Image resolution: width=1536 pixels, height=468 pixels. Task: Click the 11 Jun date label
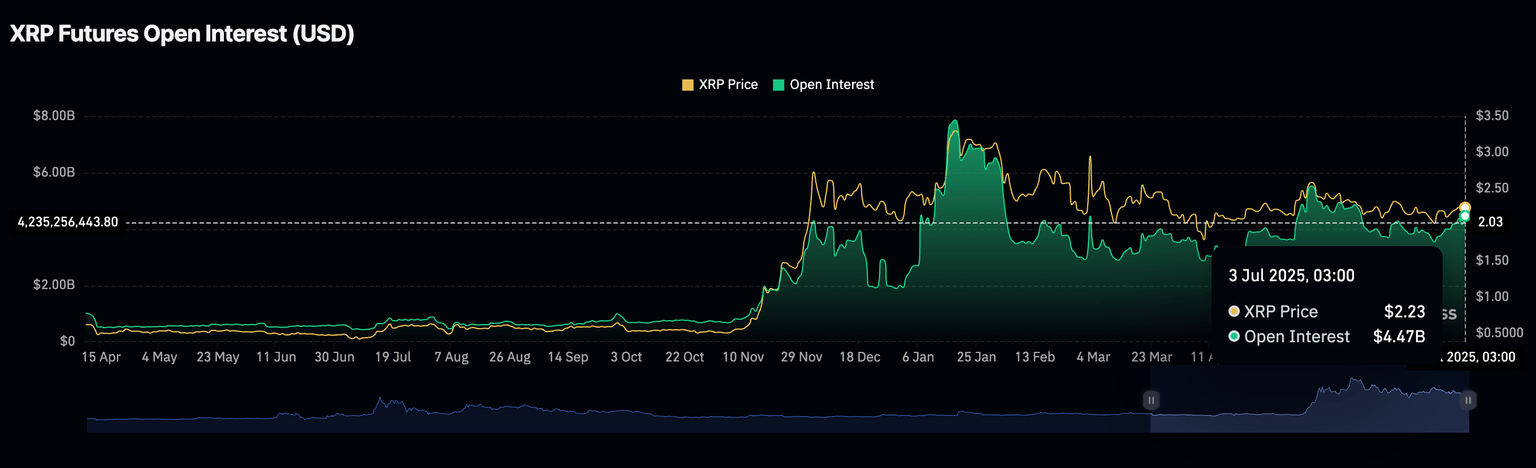coord(276,357)
